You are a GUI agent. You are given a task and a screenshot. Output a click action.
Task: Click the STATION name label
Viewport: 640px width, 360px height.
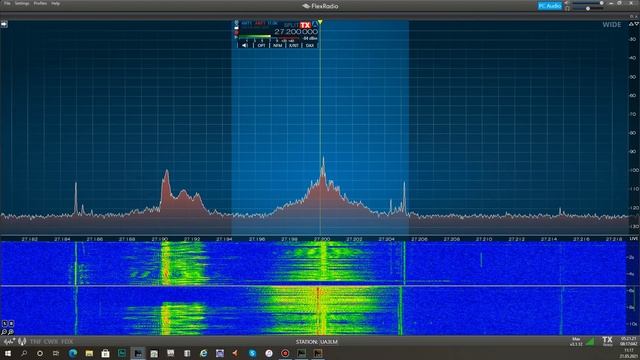pyautogui.click(x=317, y=342)
